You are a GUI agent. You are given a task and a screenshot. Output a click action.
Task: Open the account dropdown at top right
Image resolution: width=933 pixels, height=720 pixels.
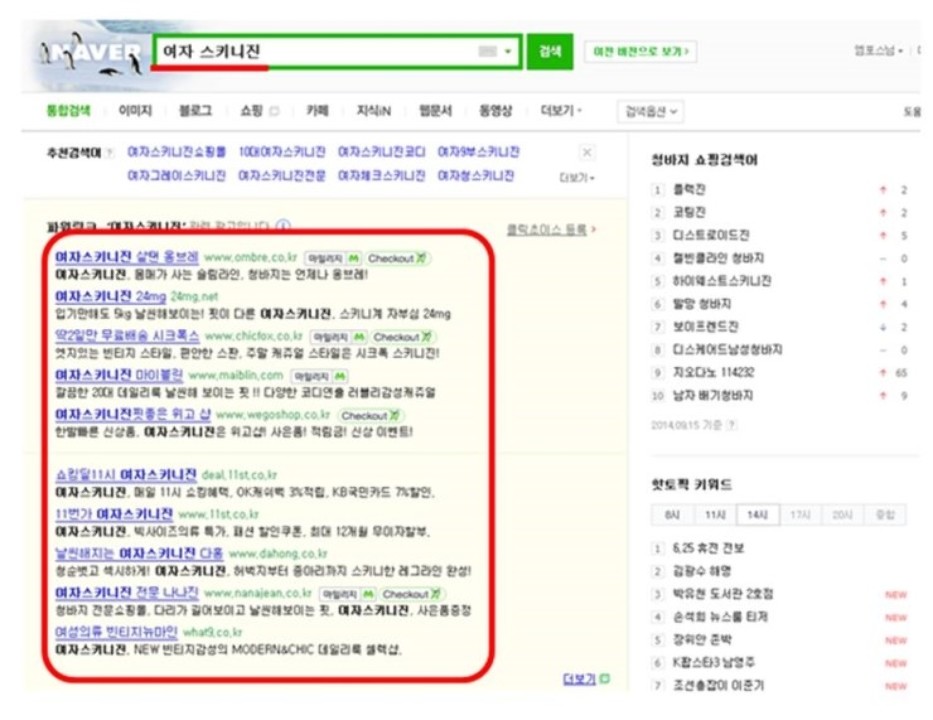pos(878,51)
